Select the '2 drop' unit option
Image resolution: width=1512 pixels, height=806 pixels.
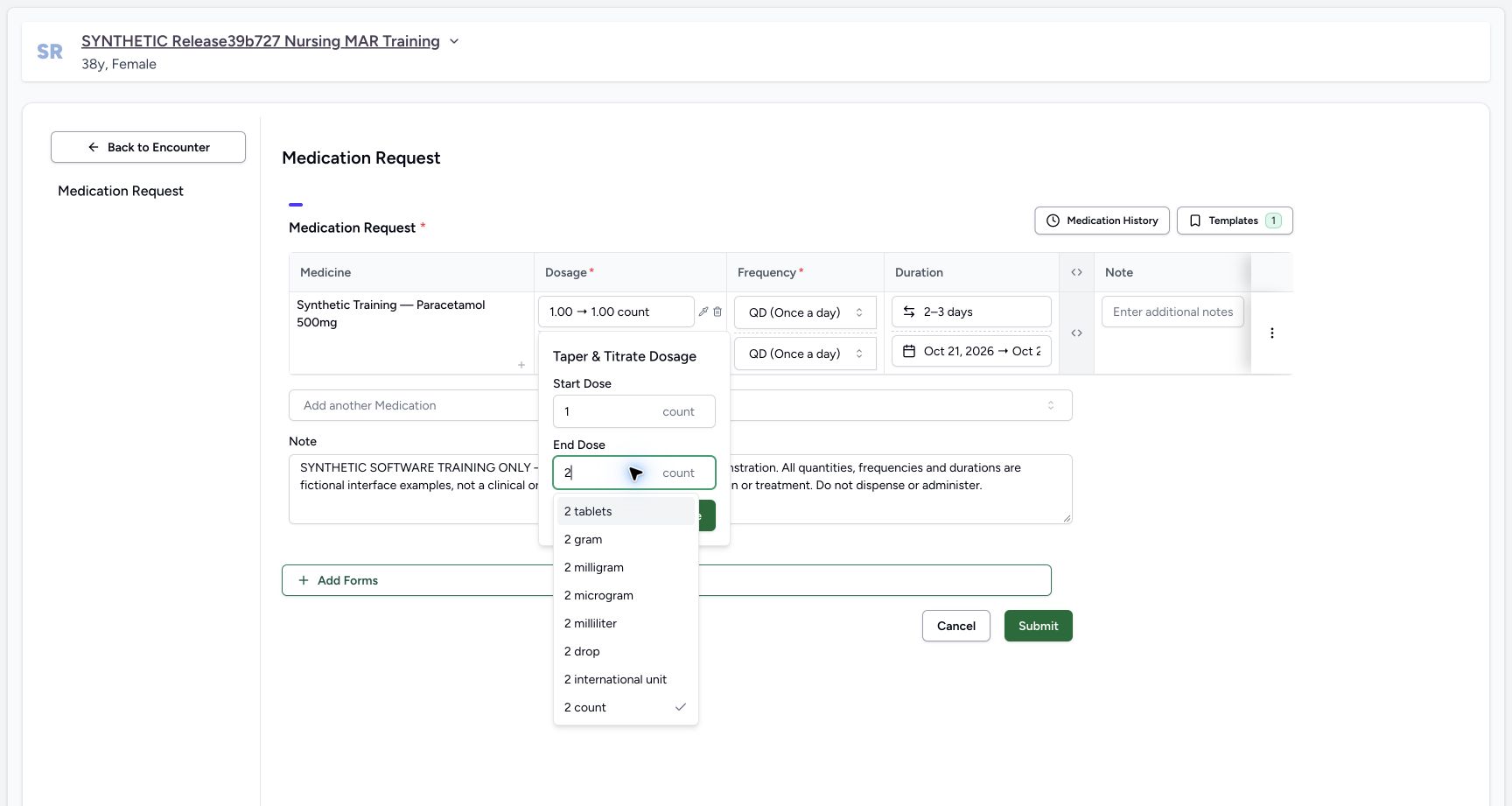(626, 651)
